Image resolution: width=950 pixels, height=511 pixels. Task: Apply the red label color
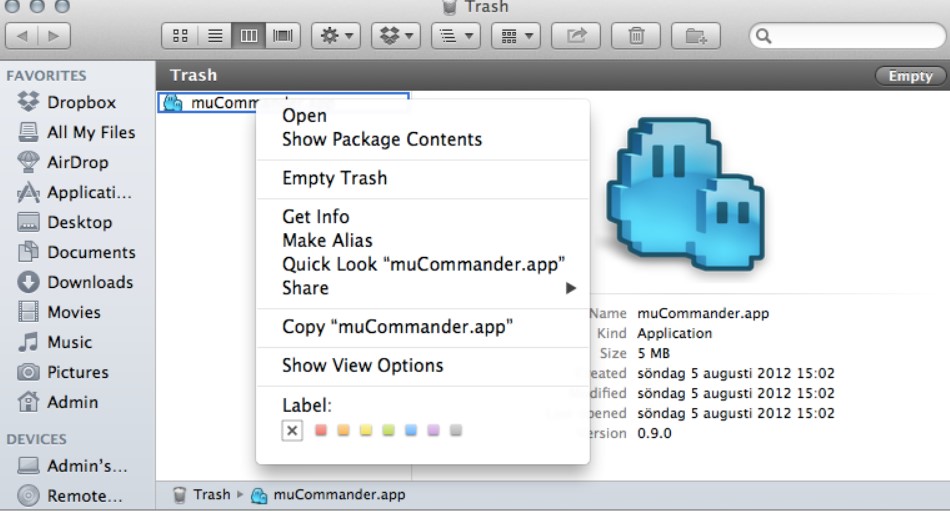(x=321, y=430)
